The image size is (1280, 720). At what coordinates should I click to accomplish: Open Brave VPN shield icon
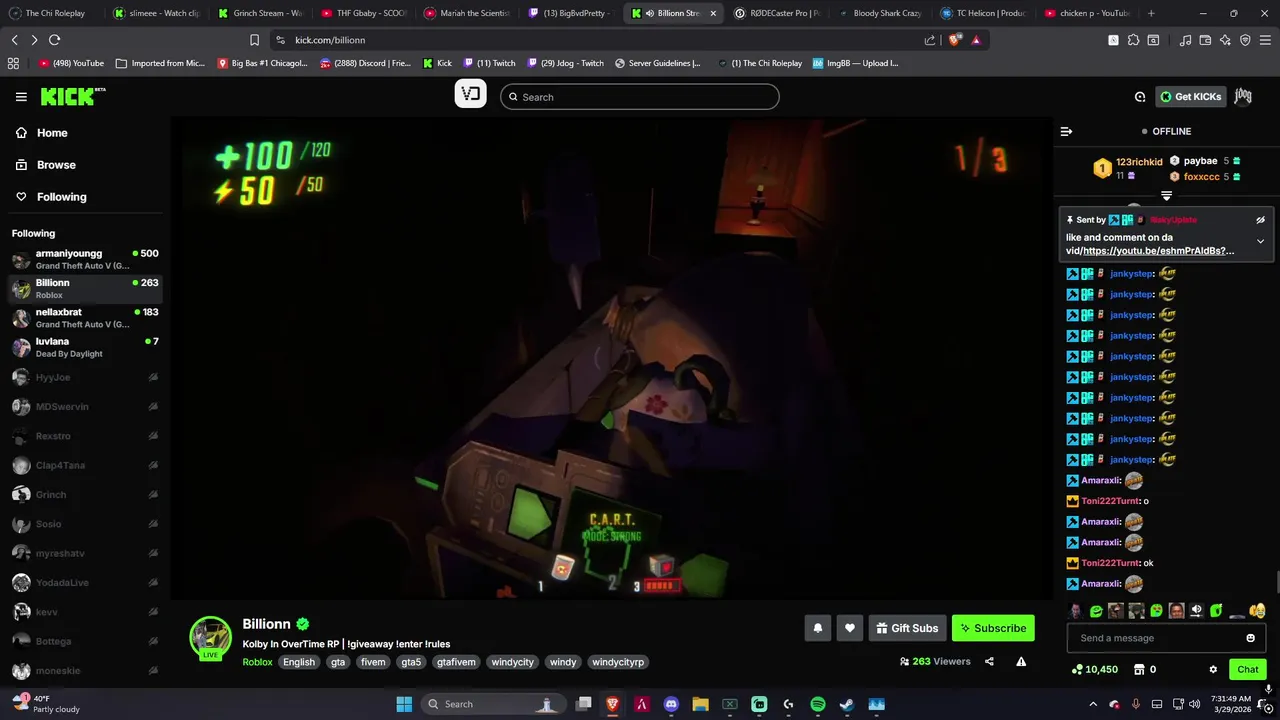[1245, 40]
